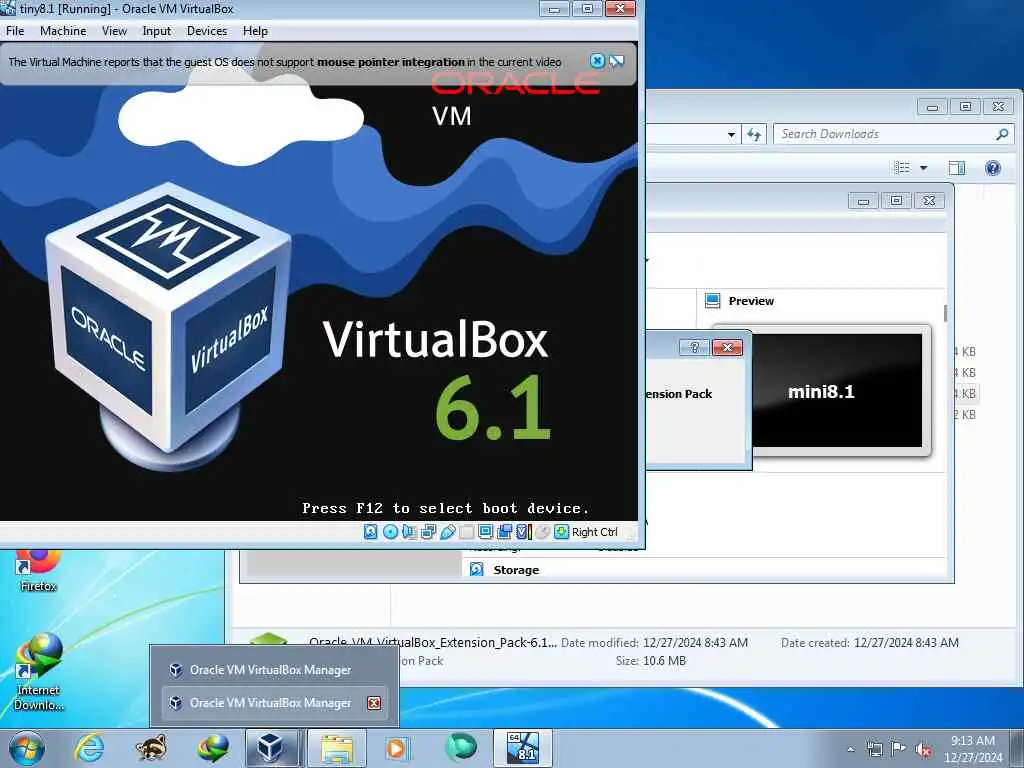This screenshot has width=1024, height=768.
Task: Click the blue Explorer help icon
Action: (x=993, y=168)
